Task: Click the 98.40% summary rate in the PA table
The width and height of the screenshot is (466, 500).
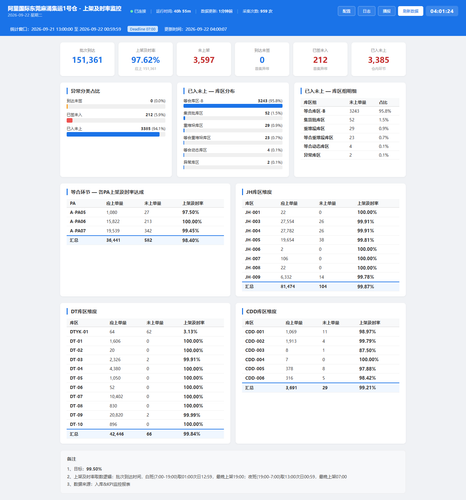Action: [191, 240]
